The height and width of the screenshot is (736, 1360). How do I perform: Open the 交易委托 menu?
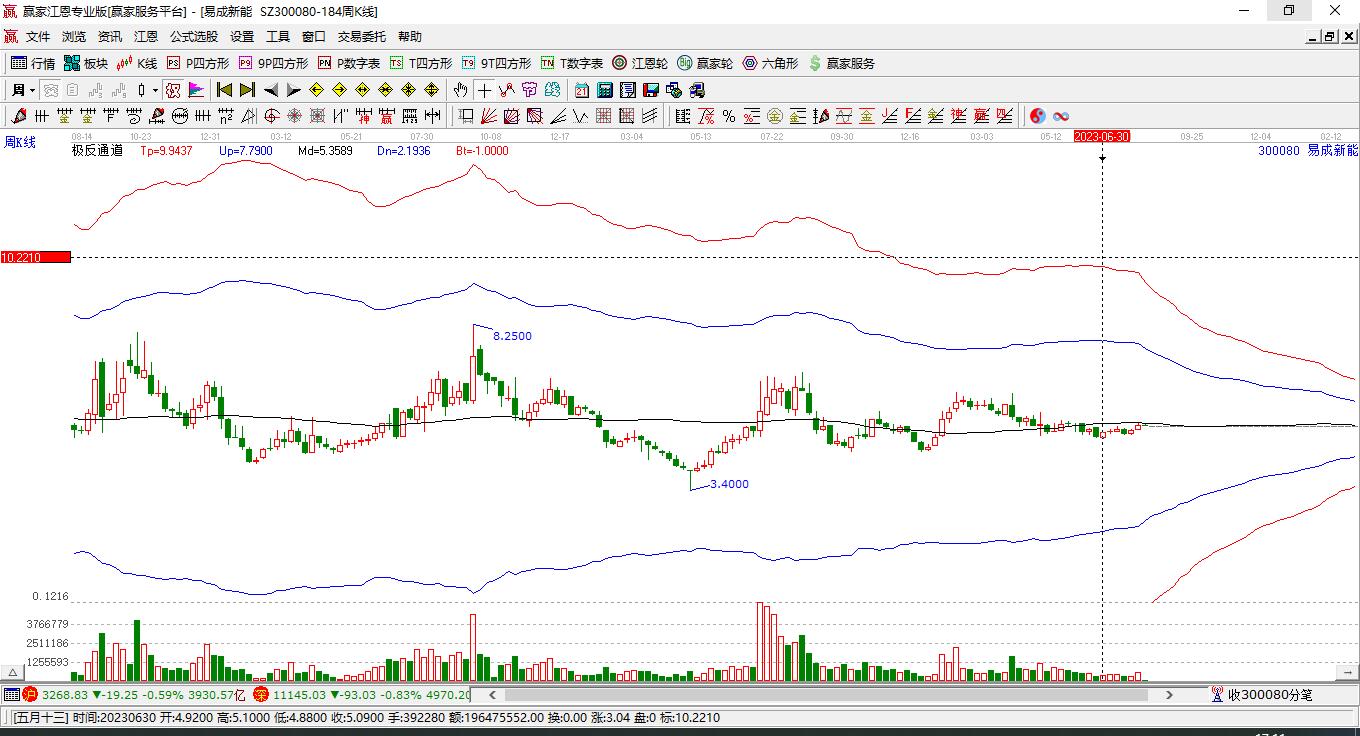361,37
